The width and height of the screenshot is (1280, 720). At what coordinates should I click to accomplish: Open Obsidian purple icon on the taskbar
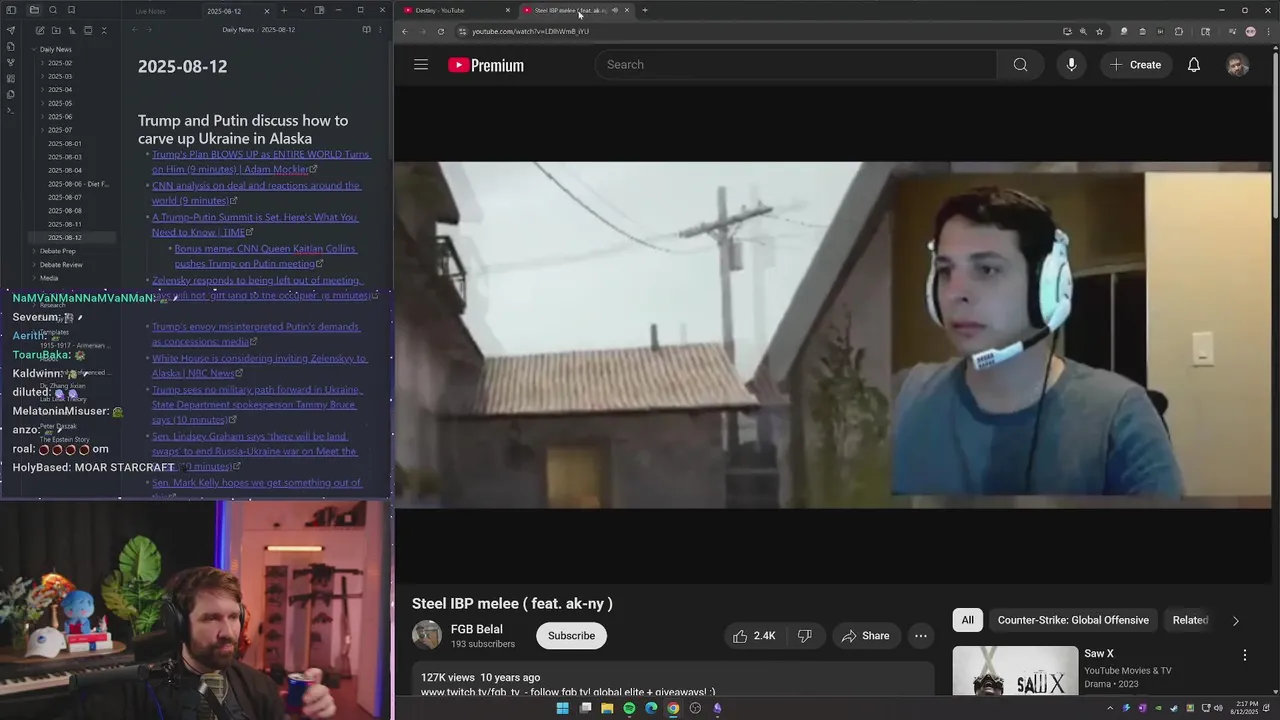[x=717, y=708]
